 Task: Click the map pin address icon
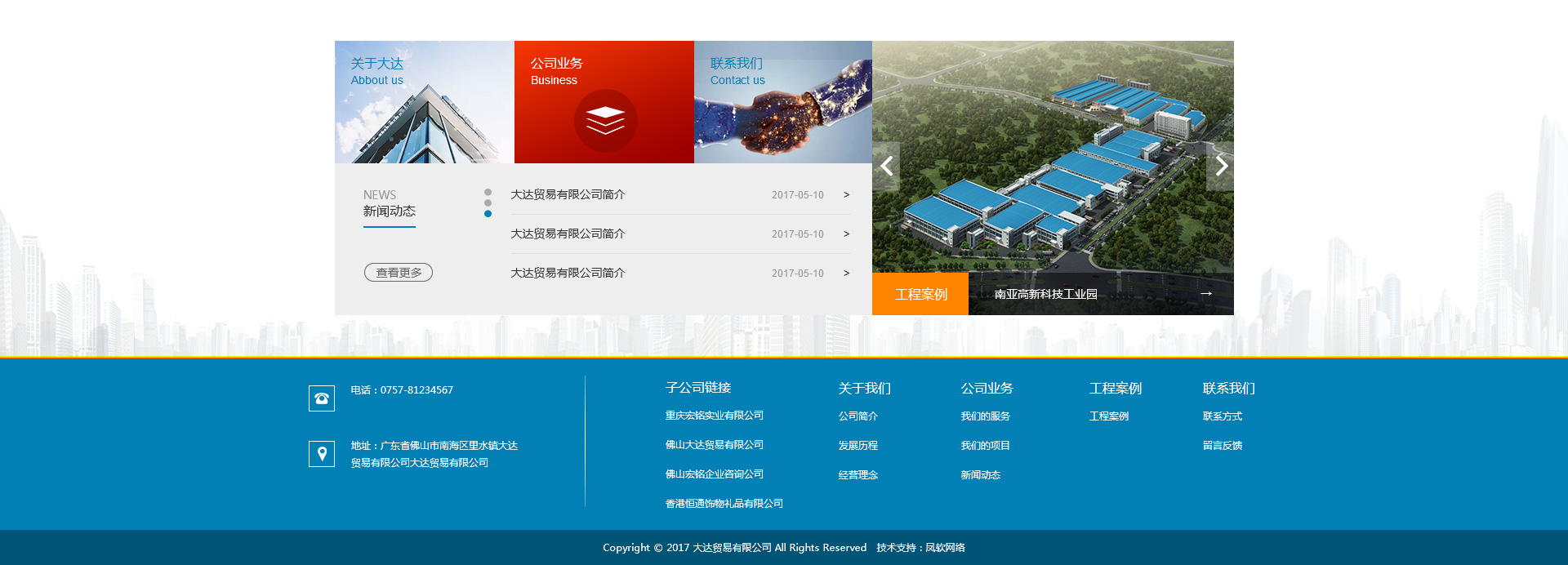tap(322, 454)
